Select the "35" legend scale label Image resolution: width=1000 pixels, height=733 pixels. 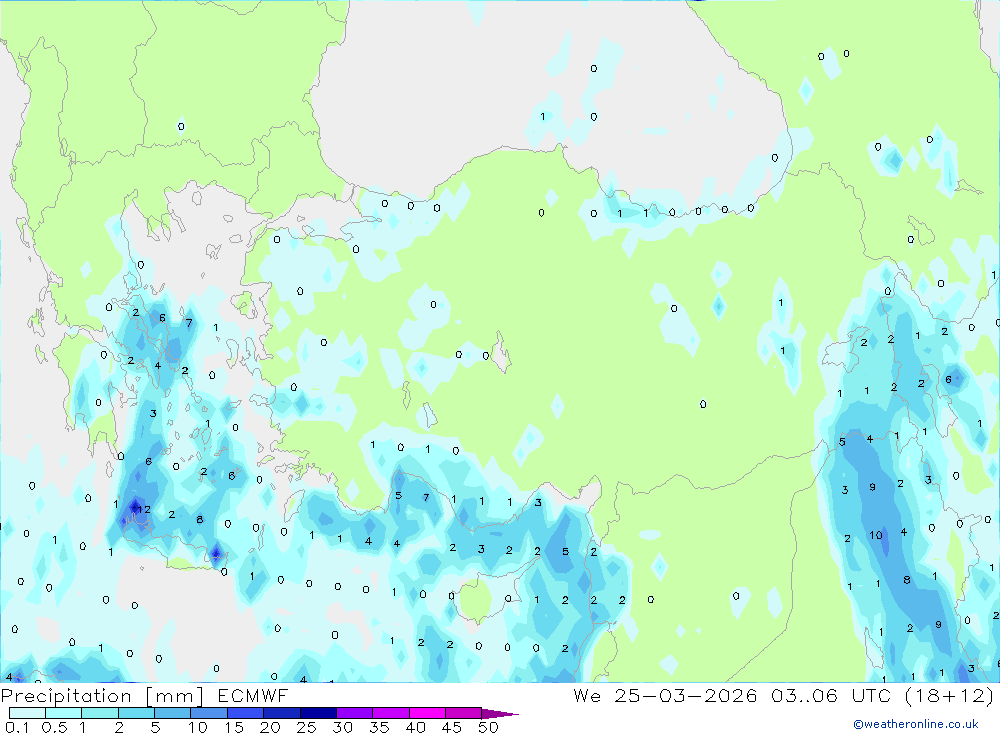pos(379,727)
